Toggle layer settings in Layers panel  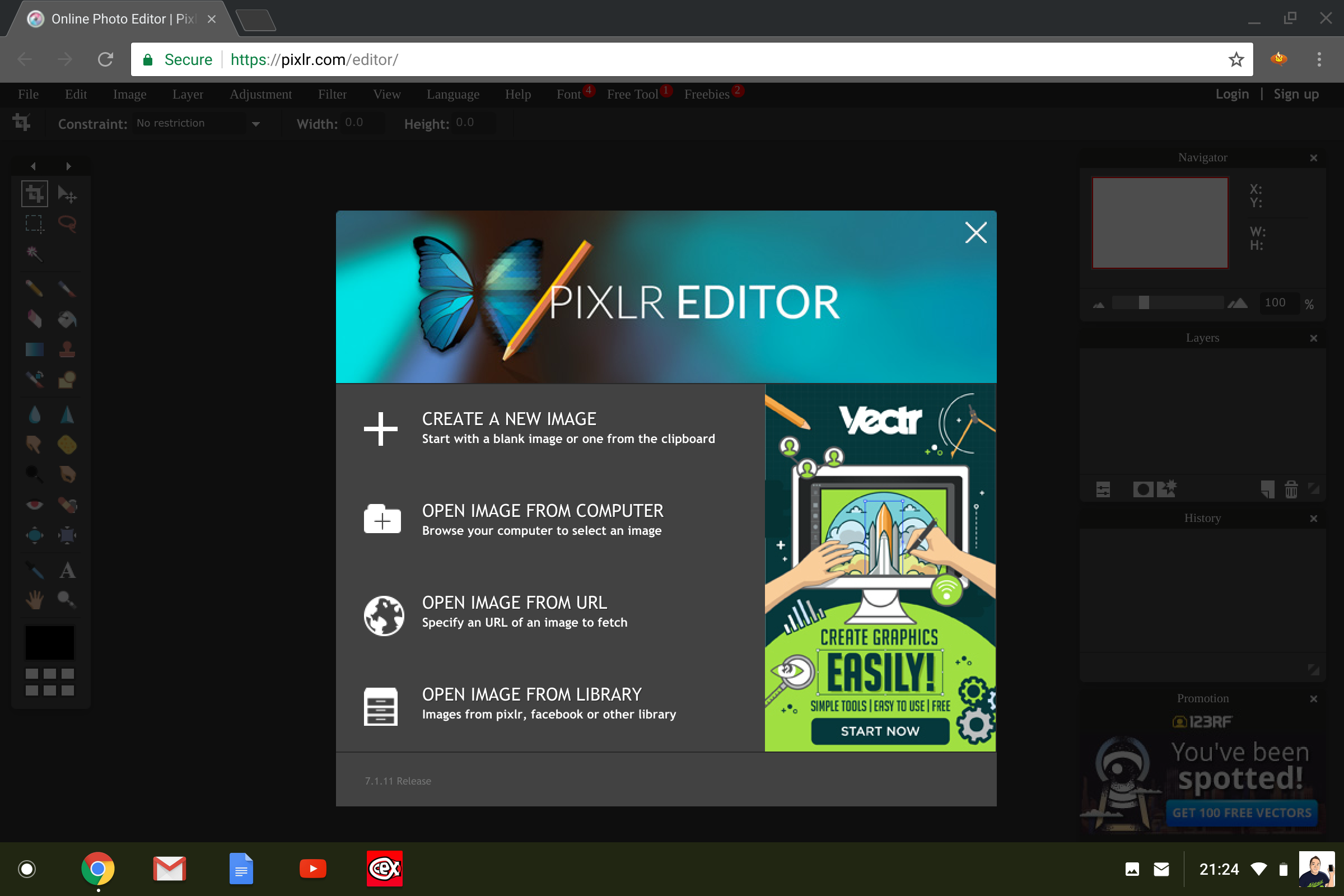click(x=1103, y=489)
